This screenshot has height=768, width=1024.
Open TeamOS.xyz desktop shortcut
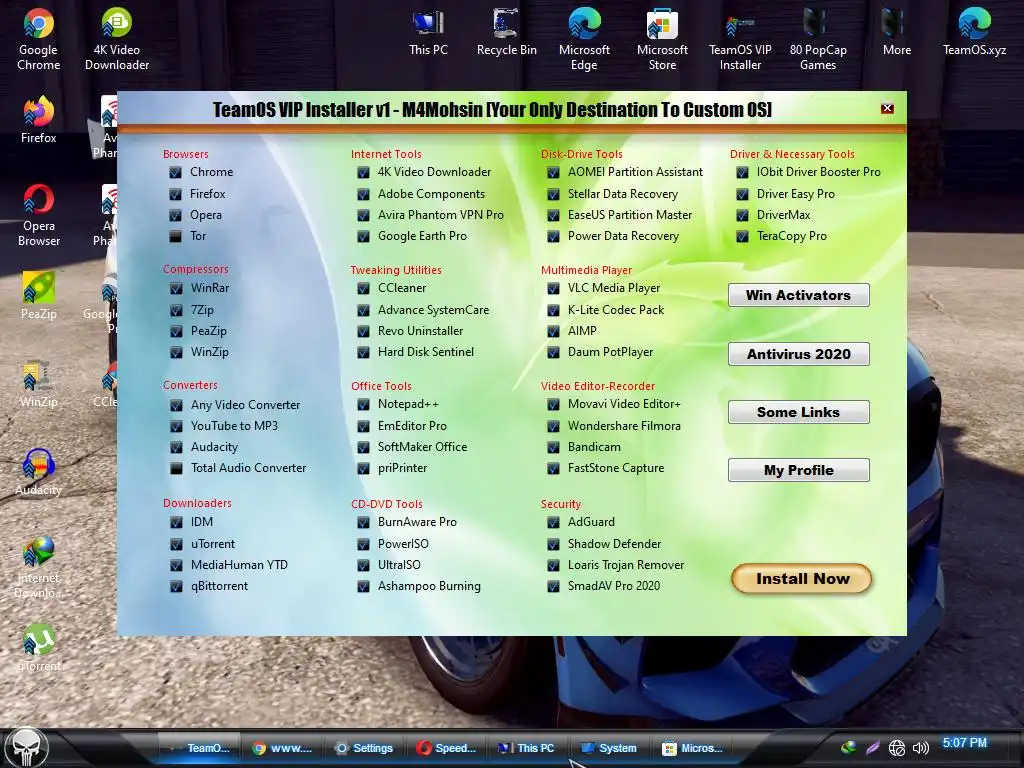point(974,33)
